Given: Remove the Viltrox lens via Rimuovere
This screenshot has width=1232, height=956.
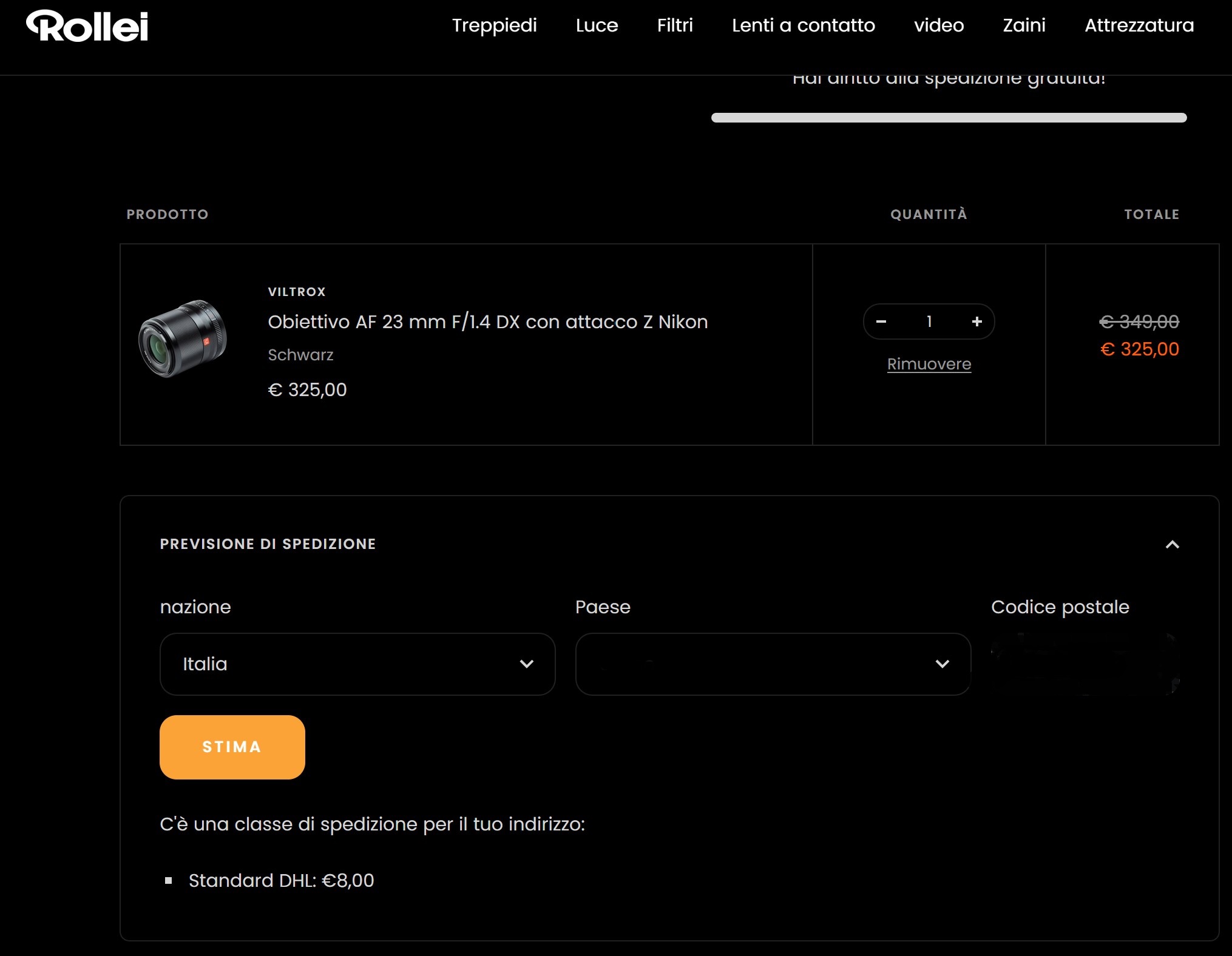Looking at the screenshot, I should click(929, 364).
